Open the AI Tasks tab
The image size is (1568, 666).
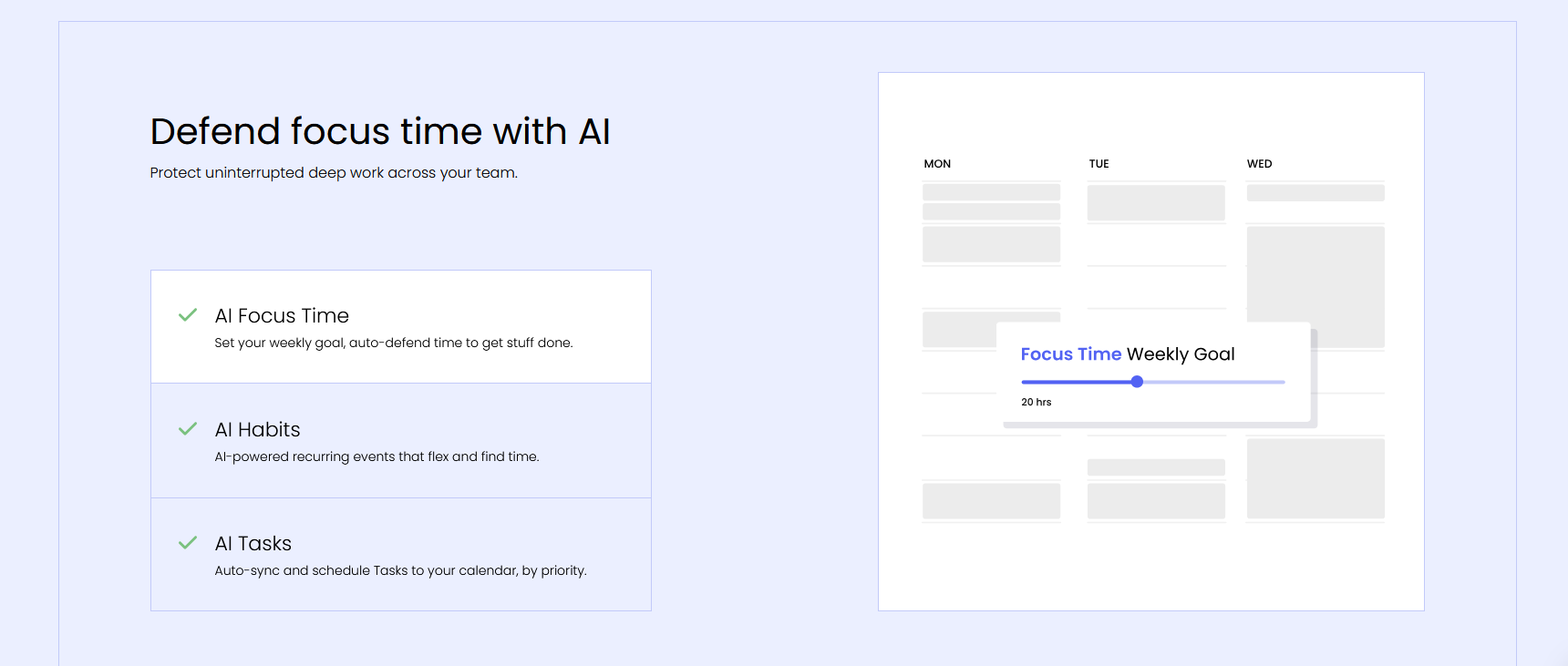401,554
